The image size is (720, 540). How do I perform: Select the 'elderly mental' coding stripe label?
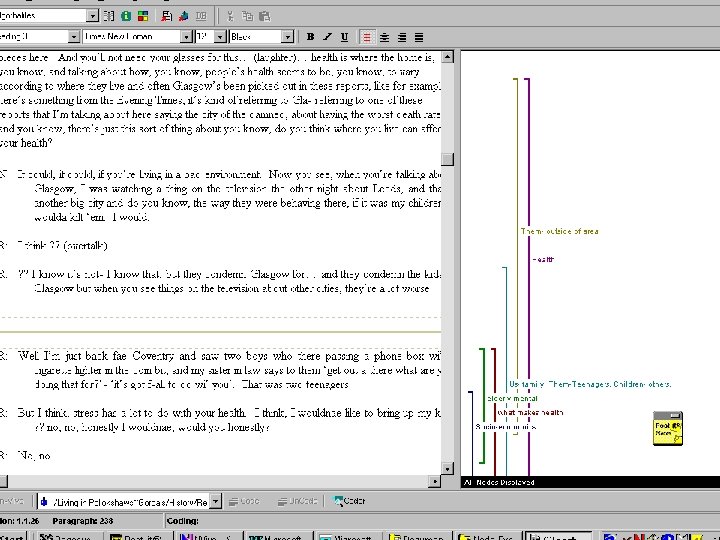tap(512, 399)
